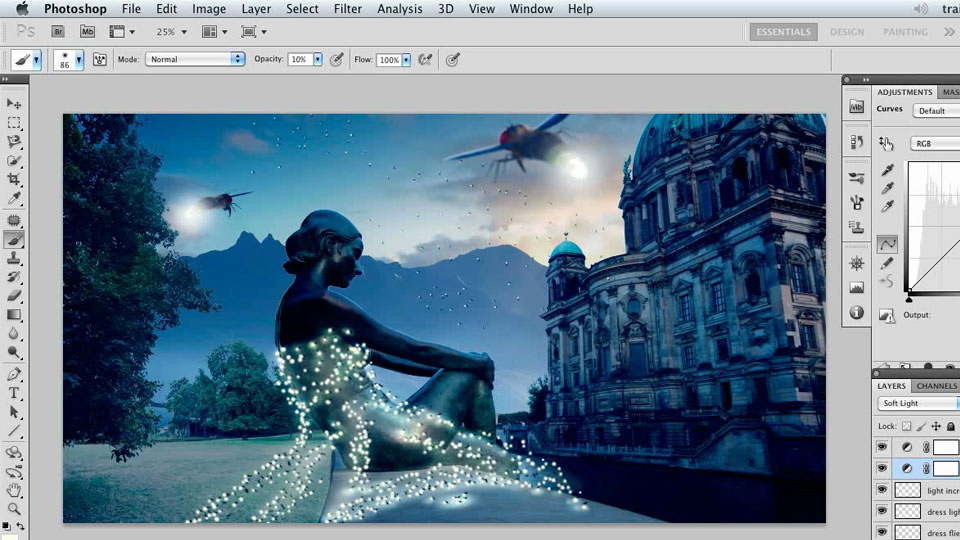Viewport: 960px width, 540px height.
Task: Select the Move tool
Action: pyautogui.click(x=13, y=104)
